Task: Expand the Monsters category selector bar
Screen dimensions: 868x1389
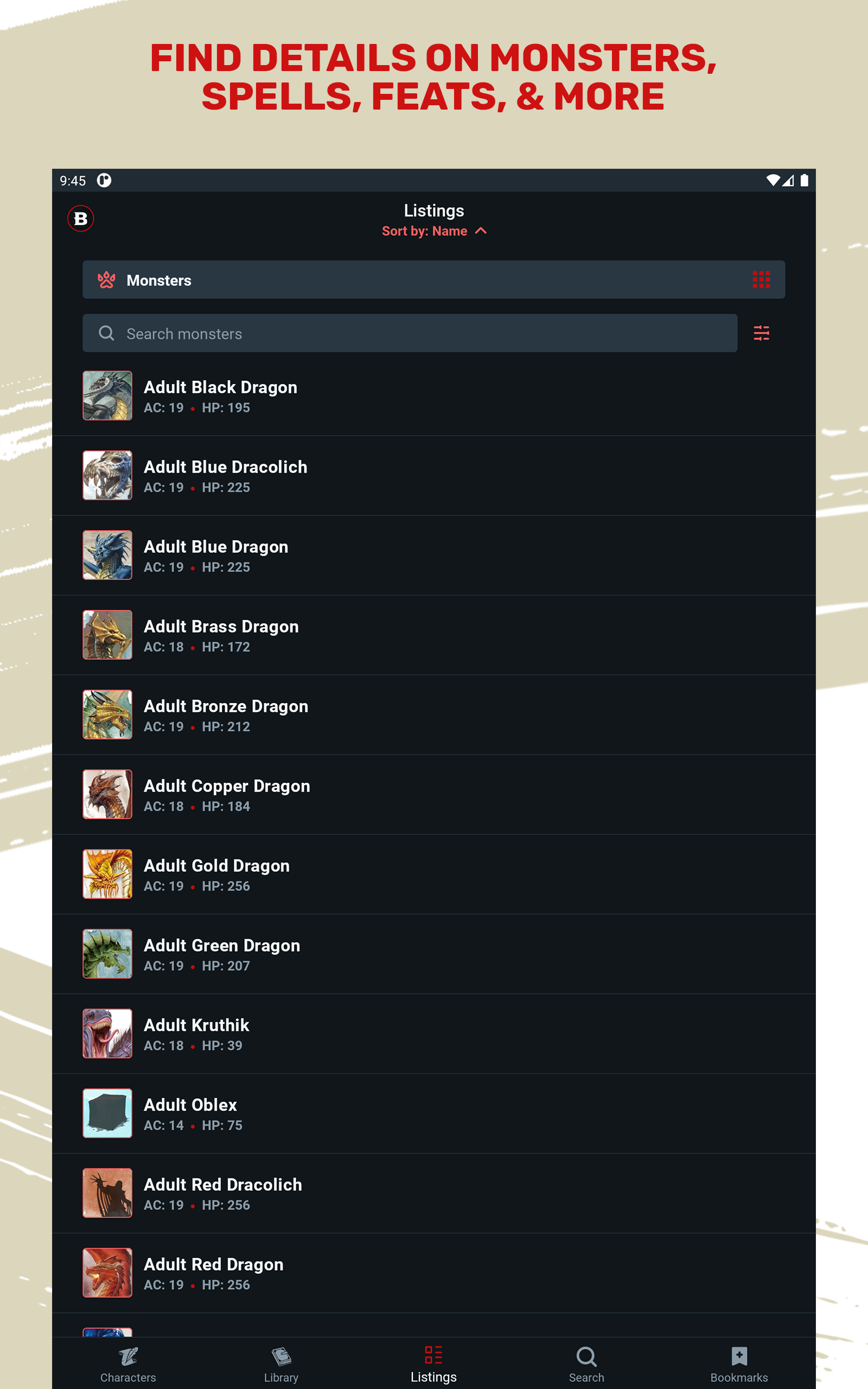Action: (434, 279)
